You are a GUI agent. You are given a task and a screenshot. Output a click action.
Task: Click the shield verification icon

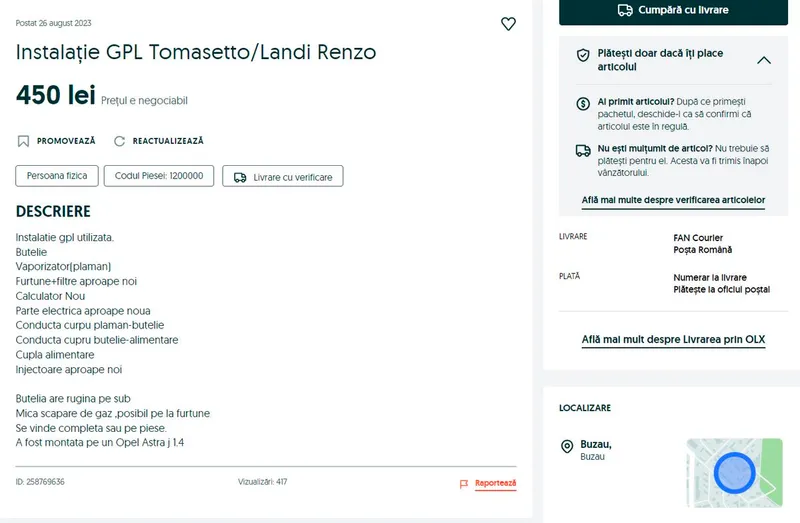tap(583, 55)
